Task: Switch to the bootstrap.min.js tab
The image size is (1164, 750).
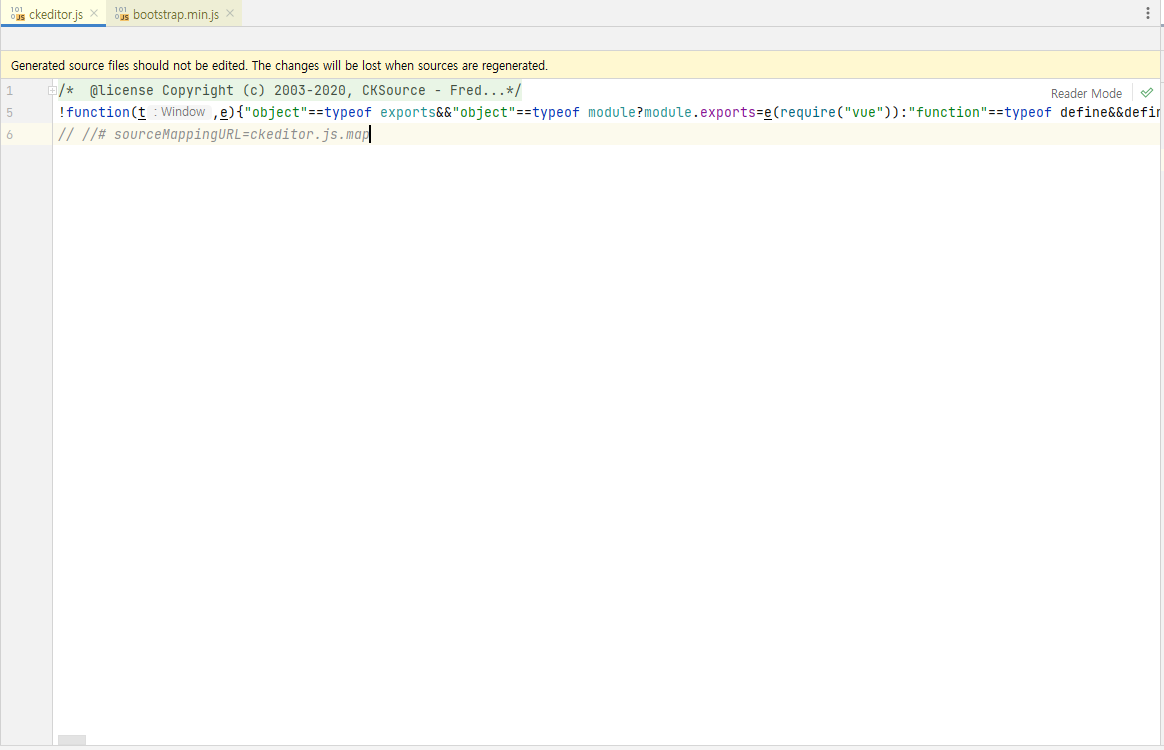Action: tap(175, 14)
